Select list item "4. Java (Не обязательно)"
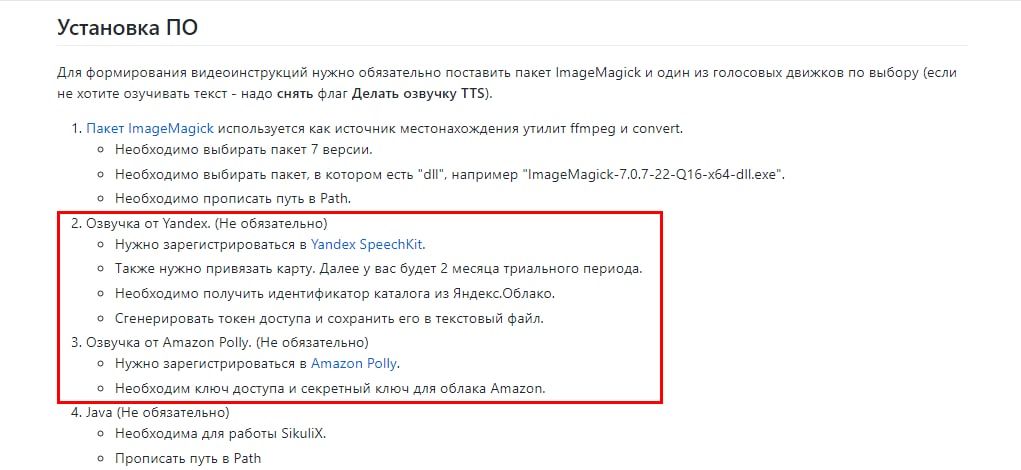Screen dimensions: 1021x470 tap(150, 413)
